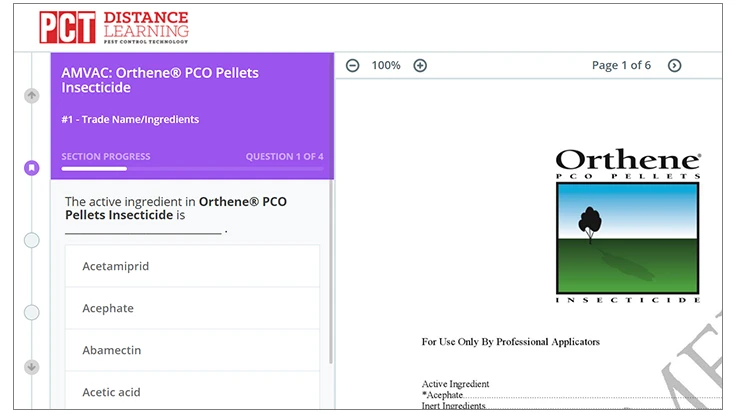736x414 pixels.
Task: Select the Acetic acid answer option
Action: tap(192, 392)
